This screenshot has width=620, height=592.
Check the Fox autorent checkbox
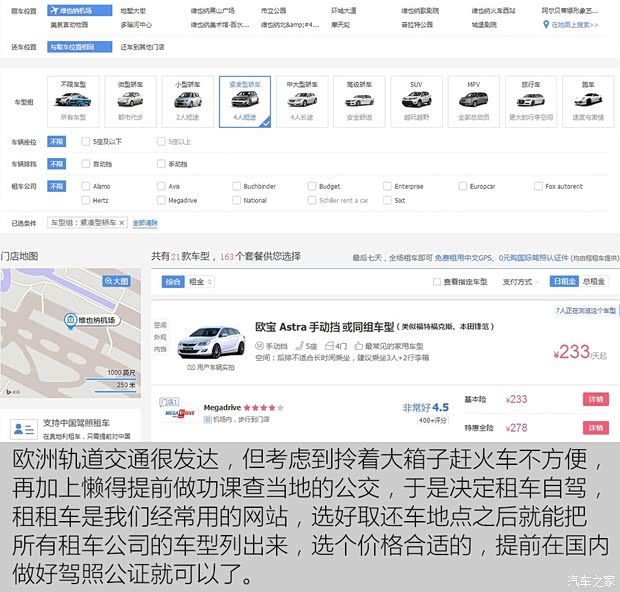[x=538, y=186]
